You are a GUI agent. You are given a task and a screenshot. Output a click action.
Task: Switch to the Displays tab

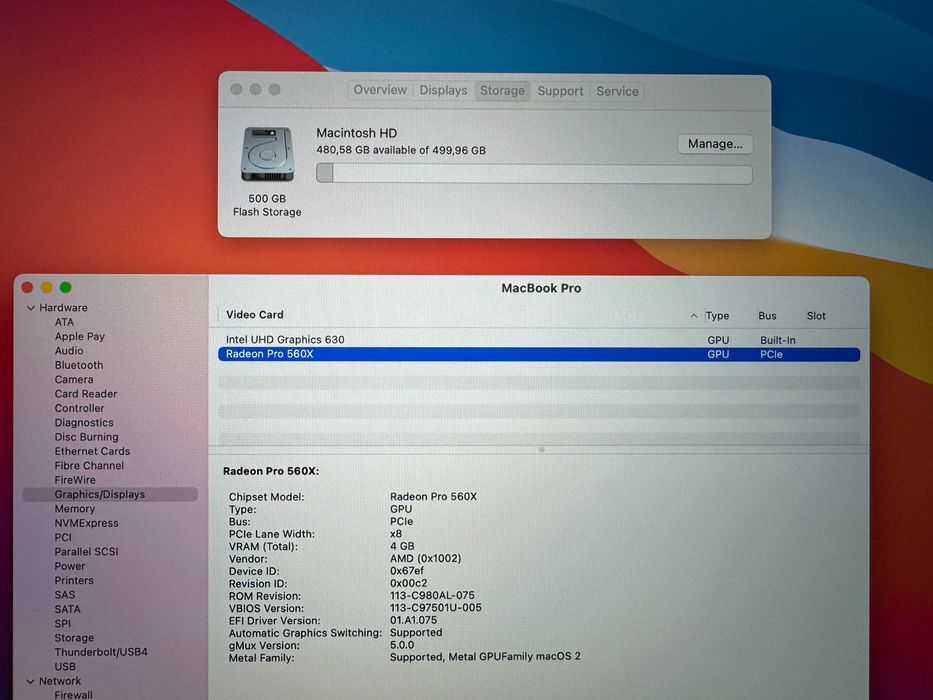click(443, 90)
